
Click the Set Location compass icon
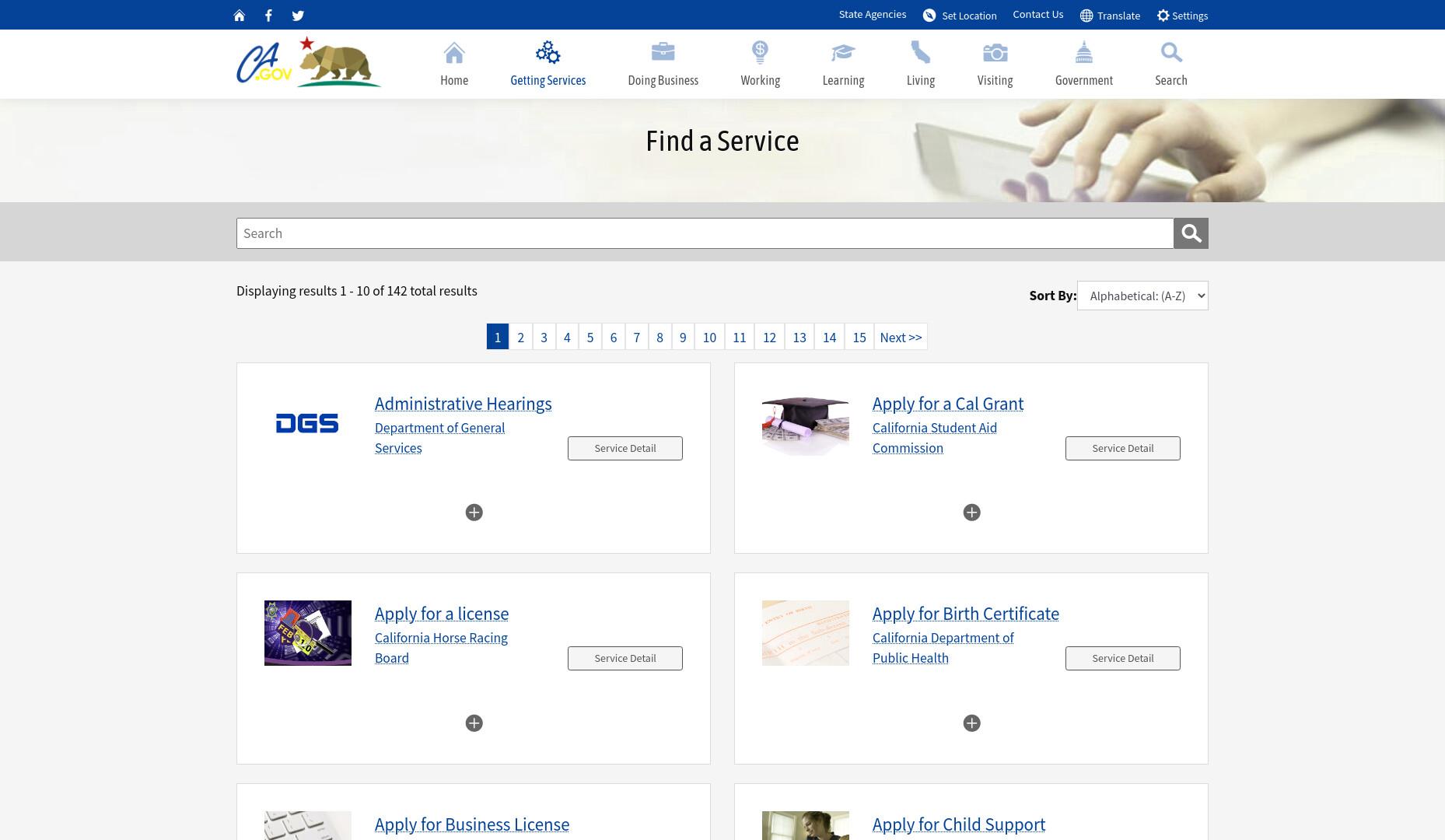tap(929, 16)
